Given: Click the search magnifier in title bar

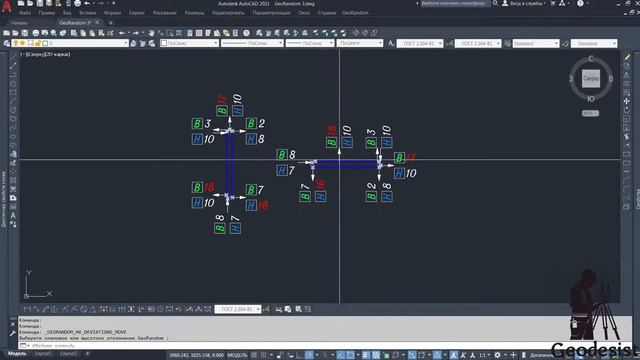Looking at the screenshot, I should (495, 3).
